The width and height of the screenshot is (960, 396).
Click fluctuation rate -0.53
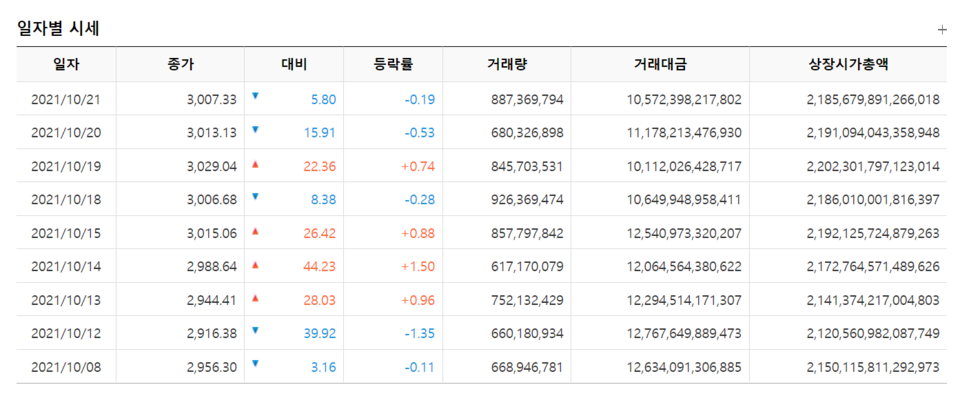tap(420, 133)
